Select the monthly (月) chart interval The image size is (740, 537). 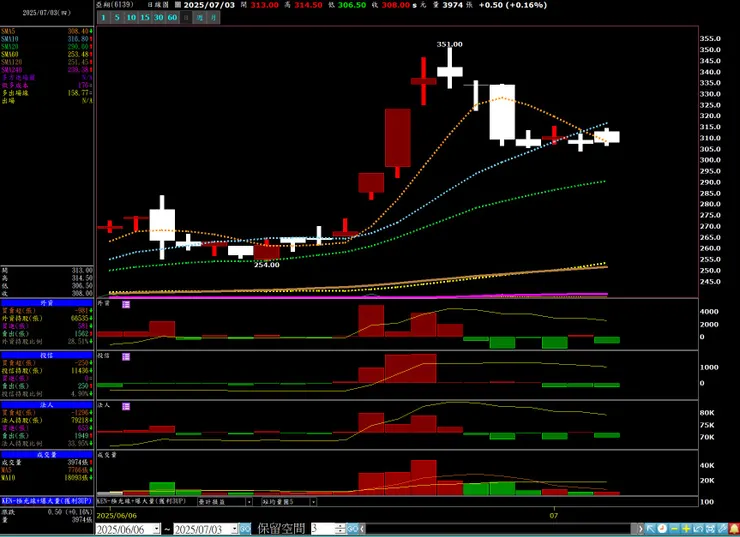(213, 17)
